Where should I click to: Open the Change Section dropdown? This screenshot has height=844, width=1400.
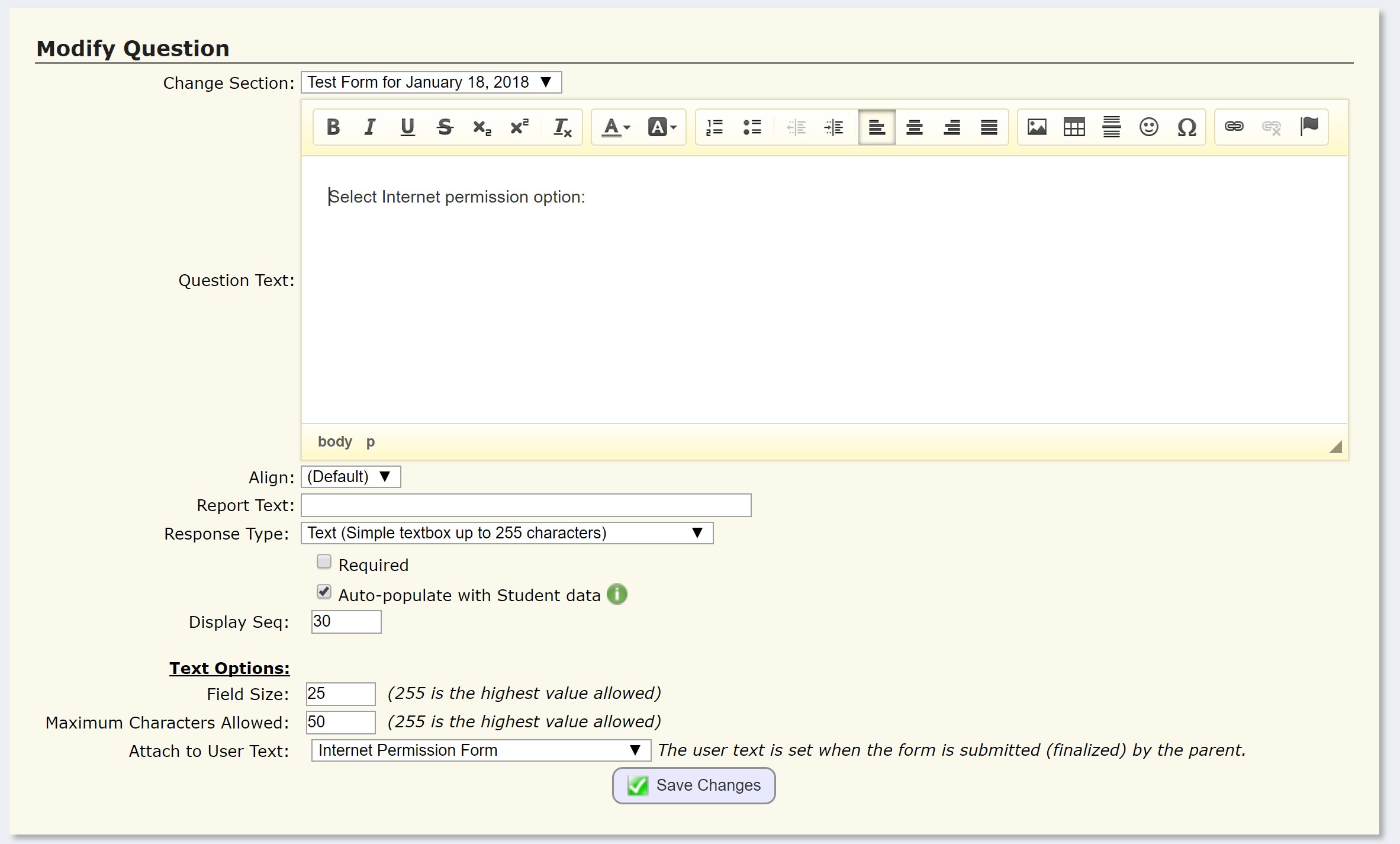tap(431, 82)
